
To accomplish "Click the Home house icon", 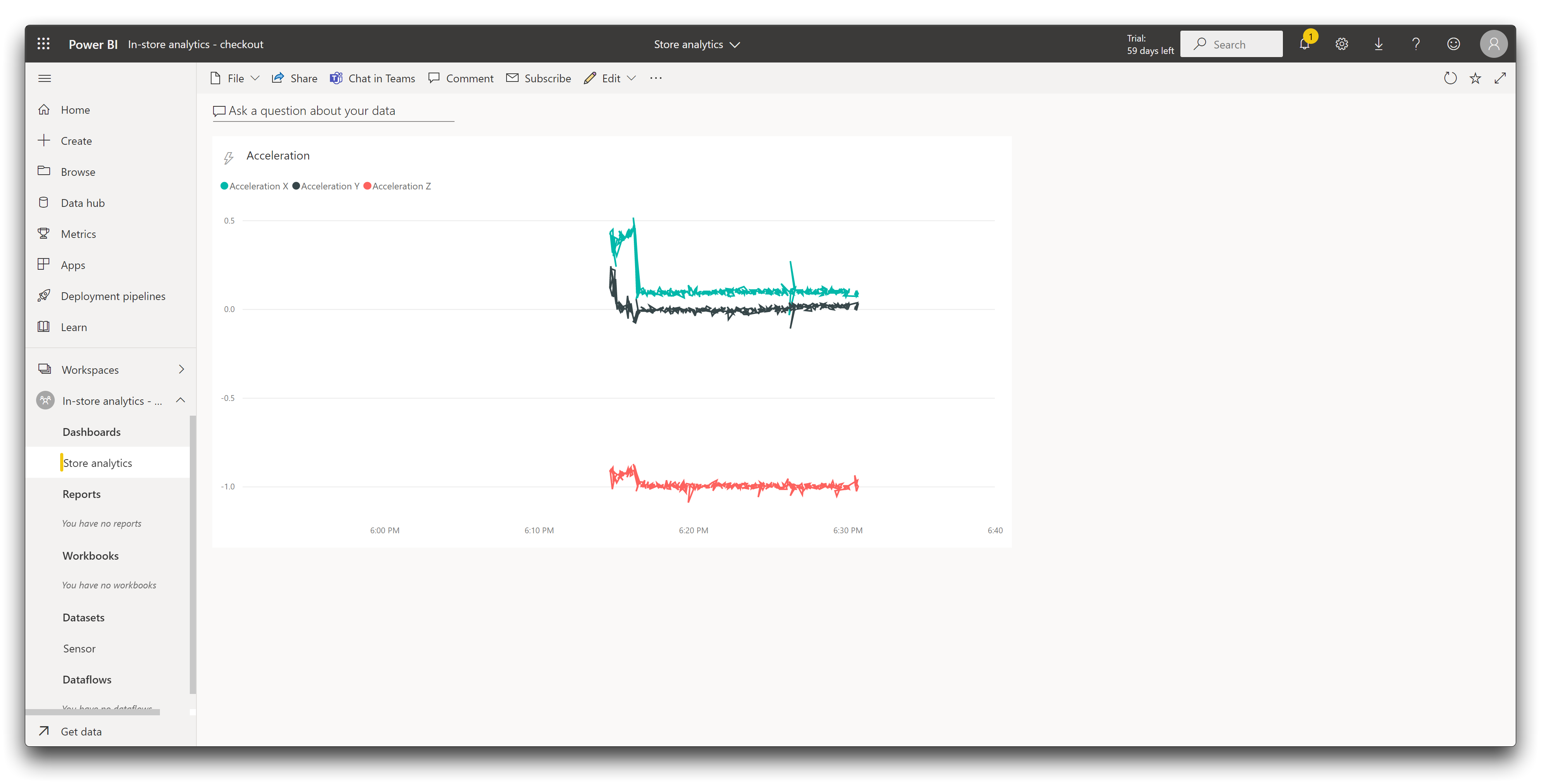I will tap(44, 109).
